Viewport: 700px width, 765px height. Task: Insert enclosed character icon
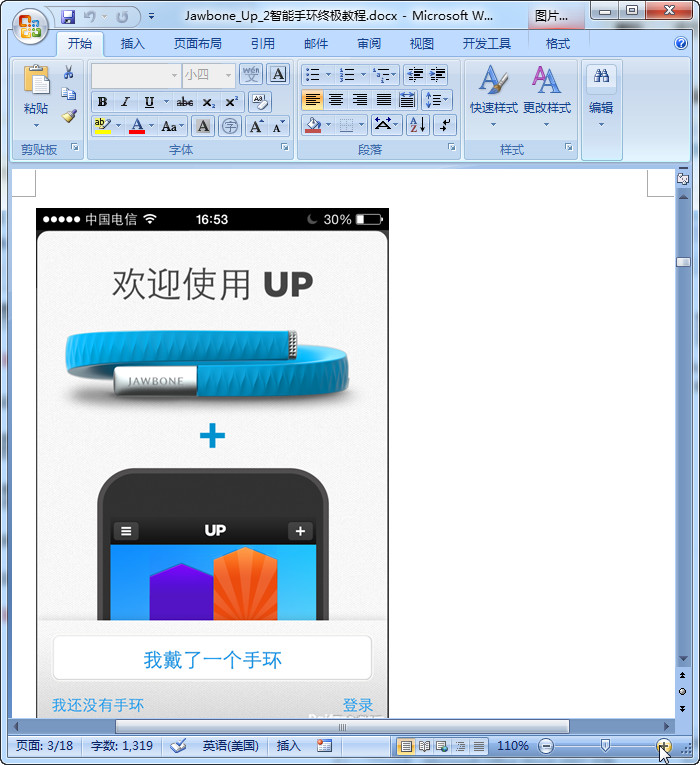tap(230, 127)
